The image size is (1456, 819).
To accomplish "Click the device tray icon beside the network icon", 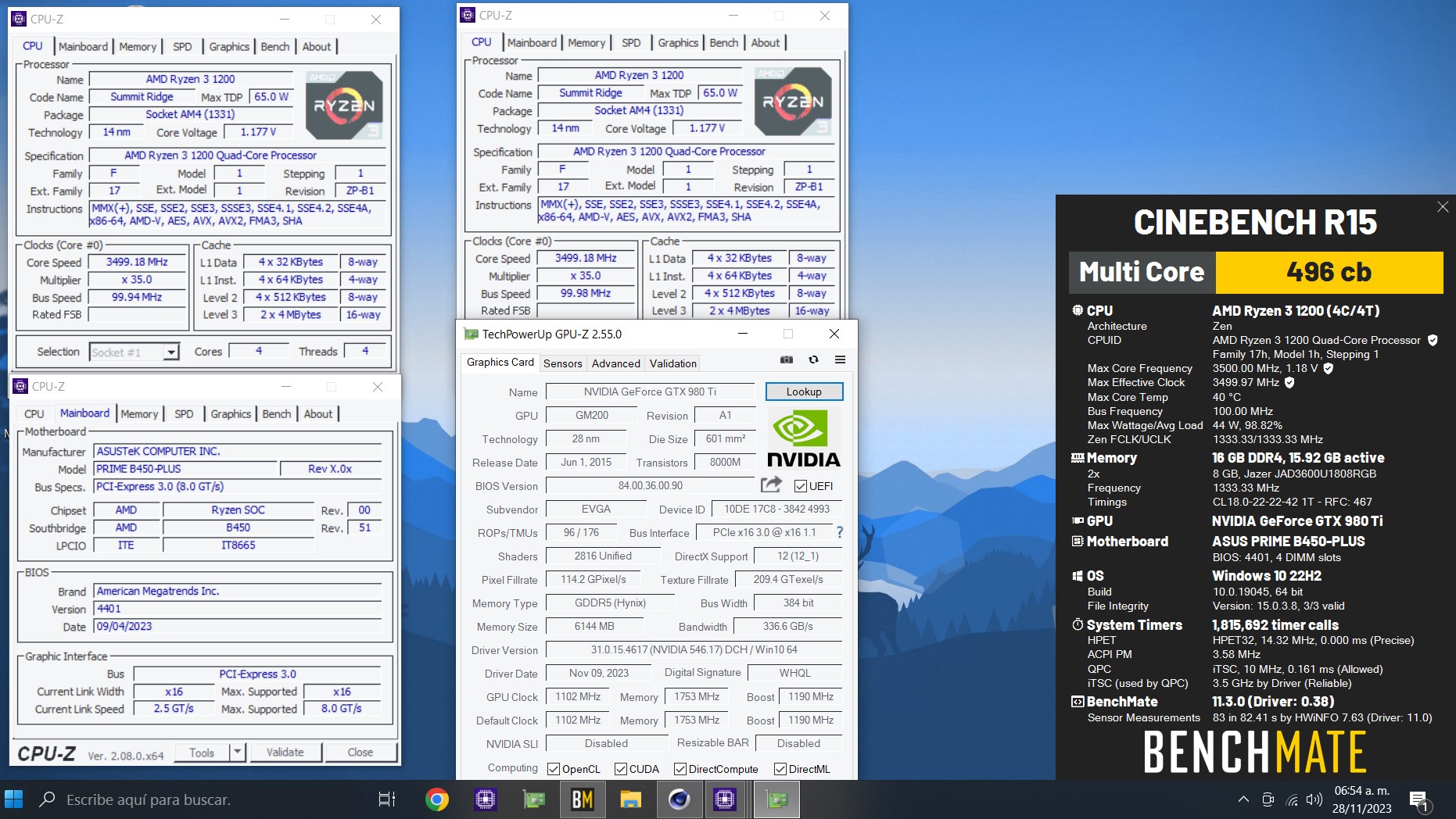I will pyautogui.click(x=1268, y=799).
